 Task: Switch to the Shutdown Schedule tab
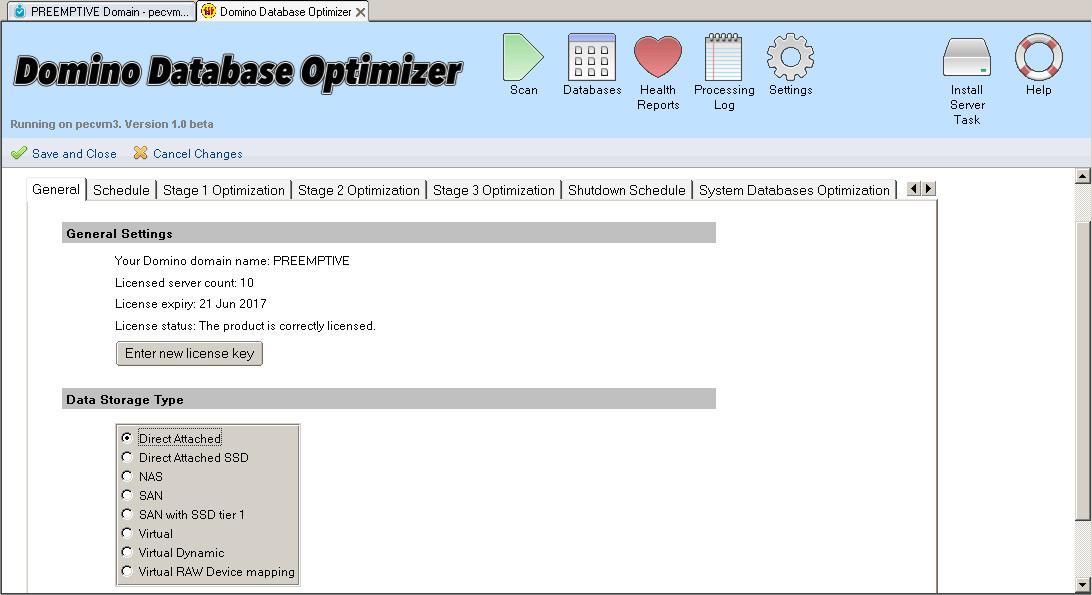coord(627,189)
